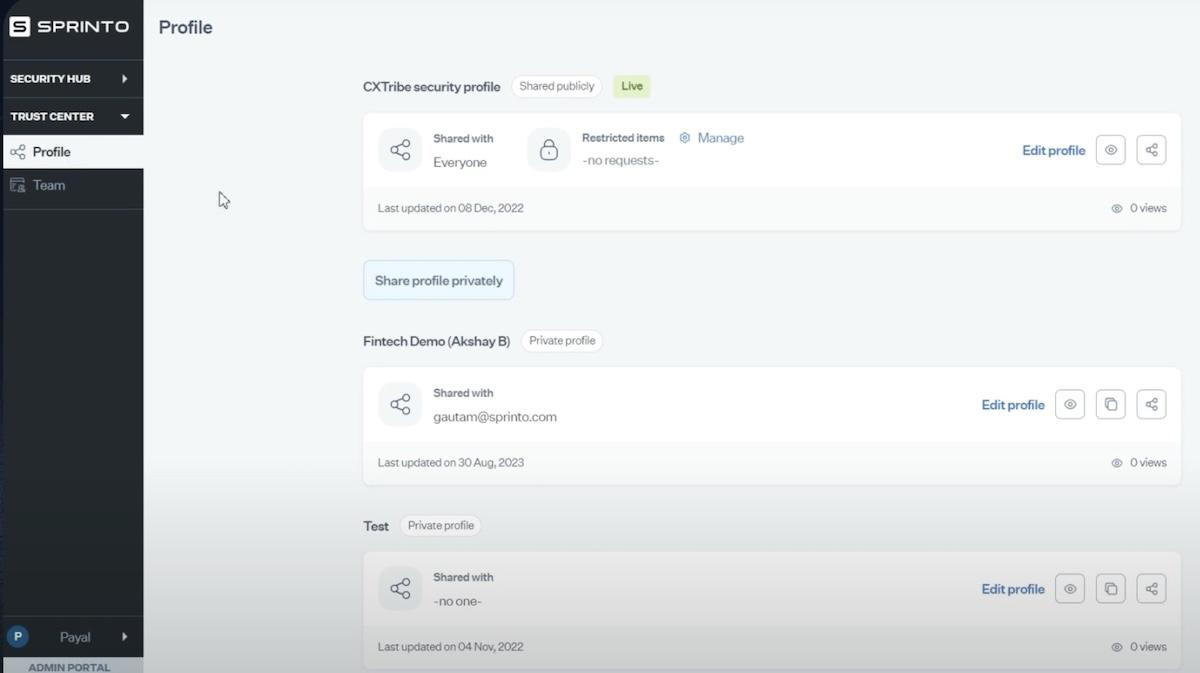1200x673 pixels.
Task: Click the views eye icon on Test card
Action: (1117, 647)
